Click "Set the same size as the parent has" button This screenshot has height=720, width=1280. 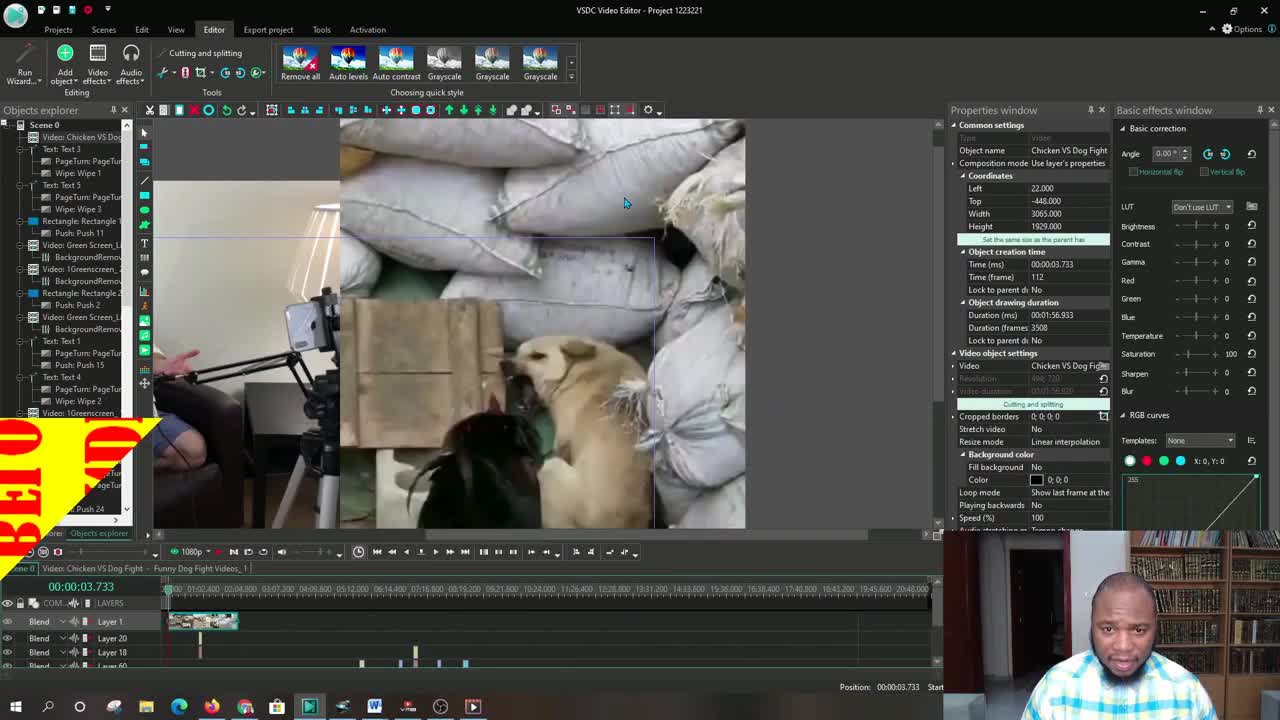click(x=1033, y=239)
